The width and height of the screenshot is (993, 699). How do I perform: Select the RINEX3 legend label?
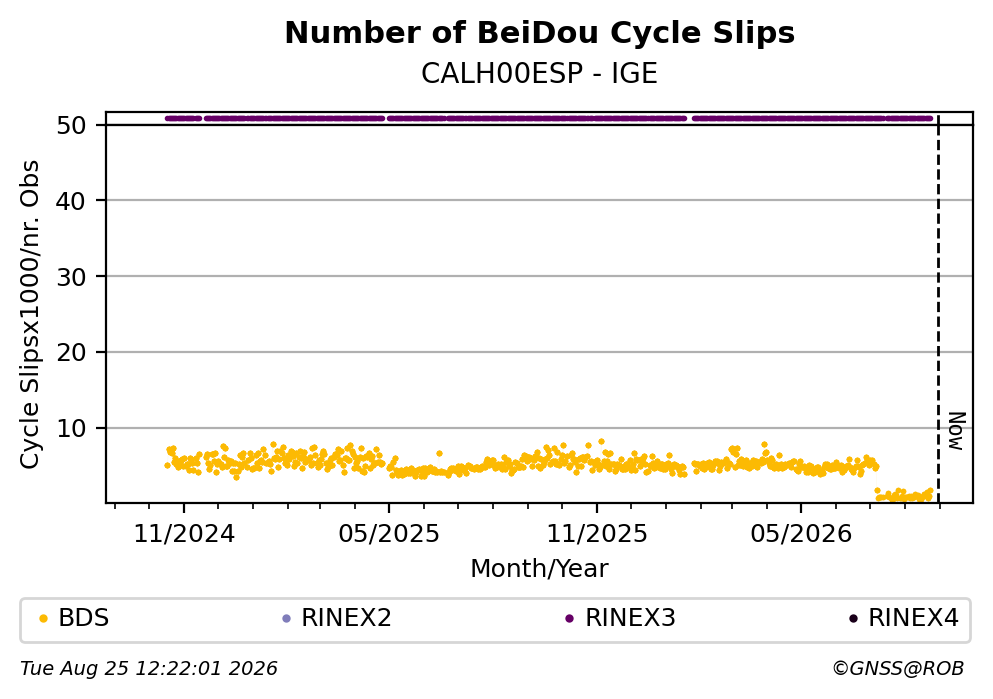point(630,618)
